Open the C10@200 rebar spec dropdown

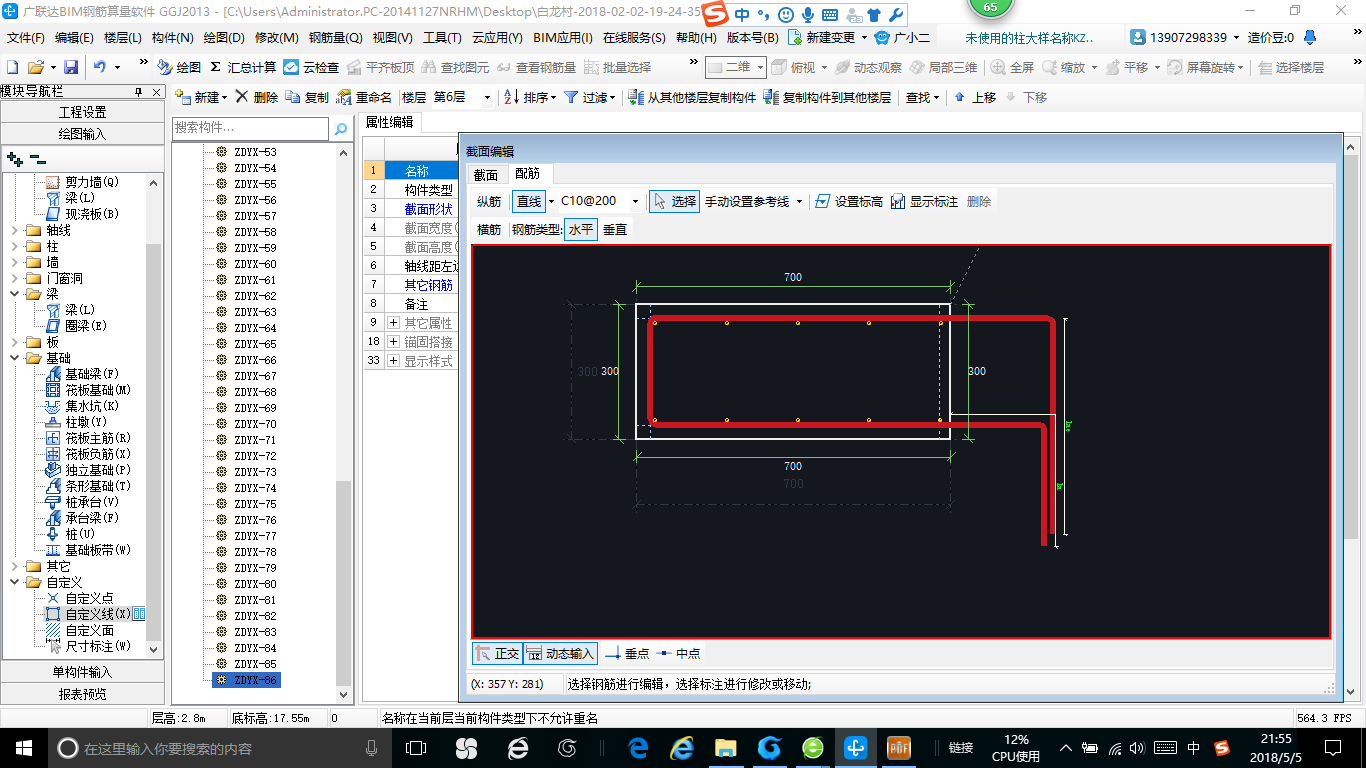(635, 201)
